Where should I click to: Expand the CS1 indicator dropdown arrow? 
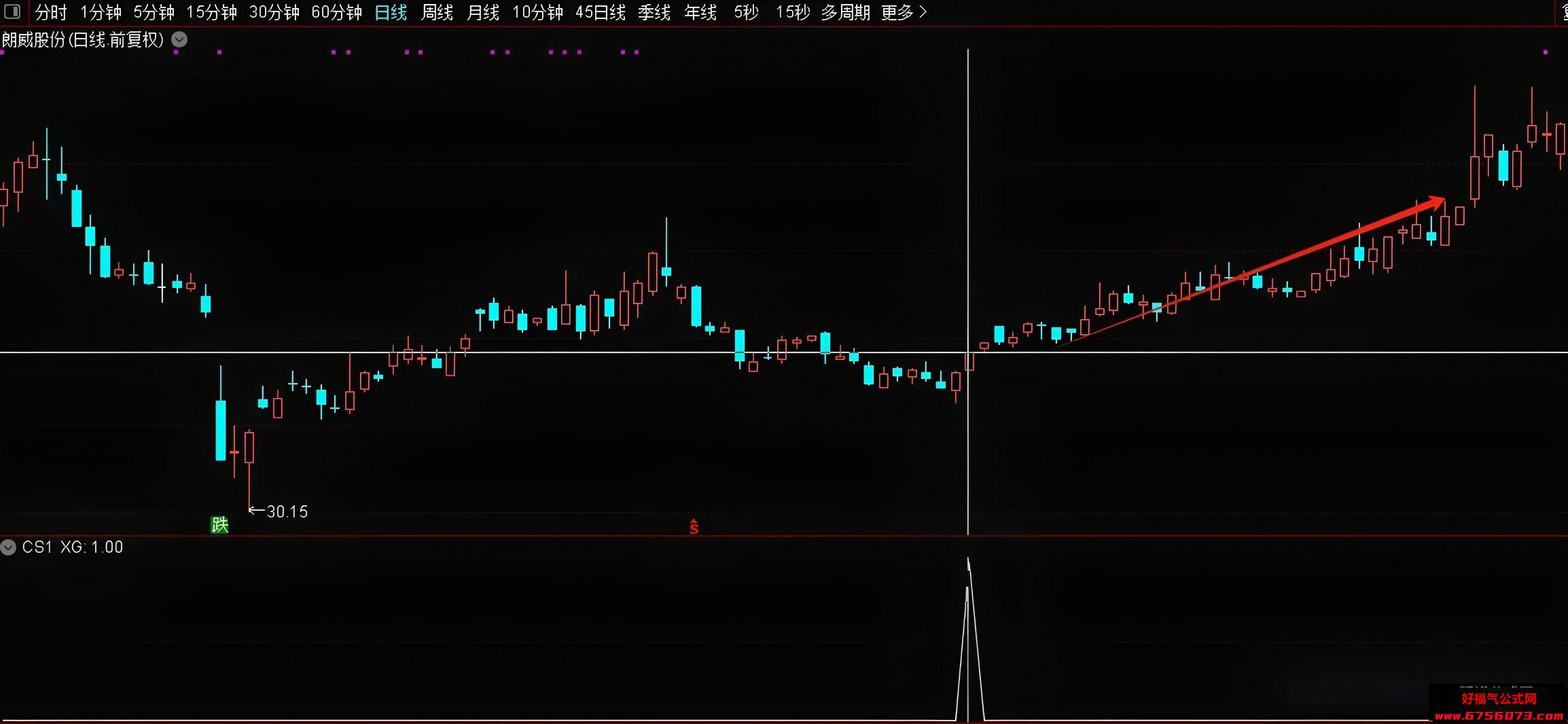(x=8, y=547)
